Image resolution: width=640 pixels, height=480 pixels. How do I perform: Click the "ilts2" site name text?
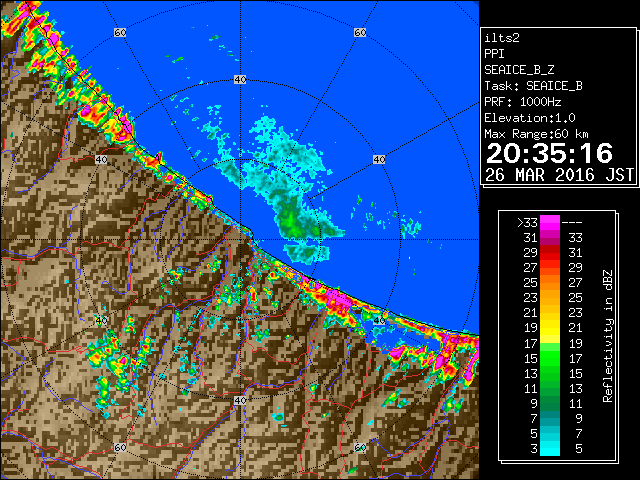(502, 38)
